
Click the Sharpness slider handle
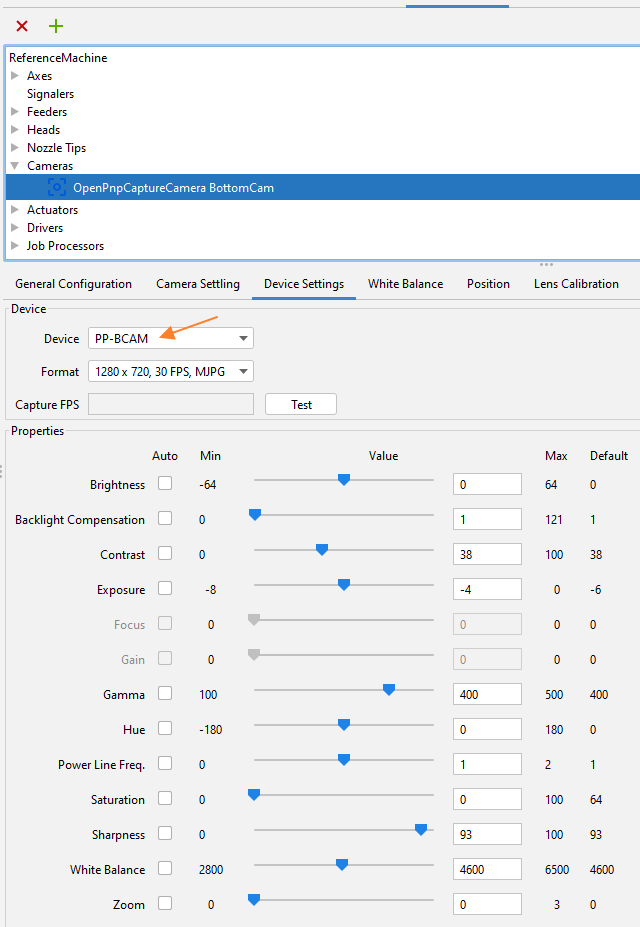[x=421, y=829]
